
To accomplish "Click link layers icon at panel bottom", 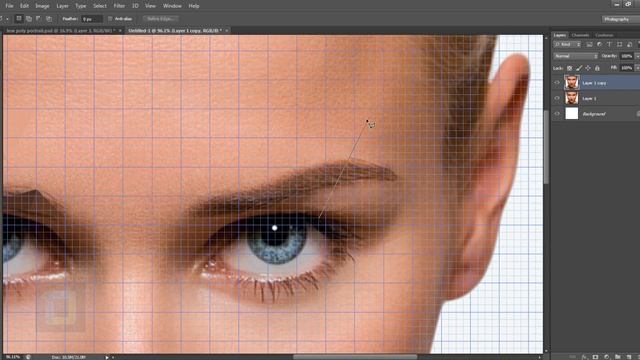I will click(x=573, y=357).
